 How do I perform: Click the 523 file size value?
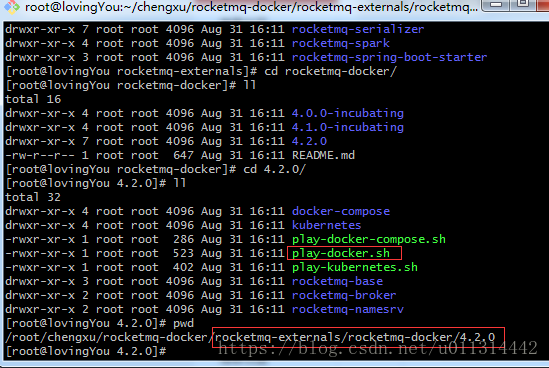coord(183,253)
